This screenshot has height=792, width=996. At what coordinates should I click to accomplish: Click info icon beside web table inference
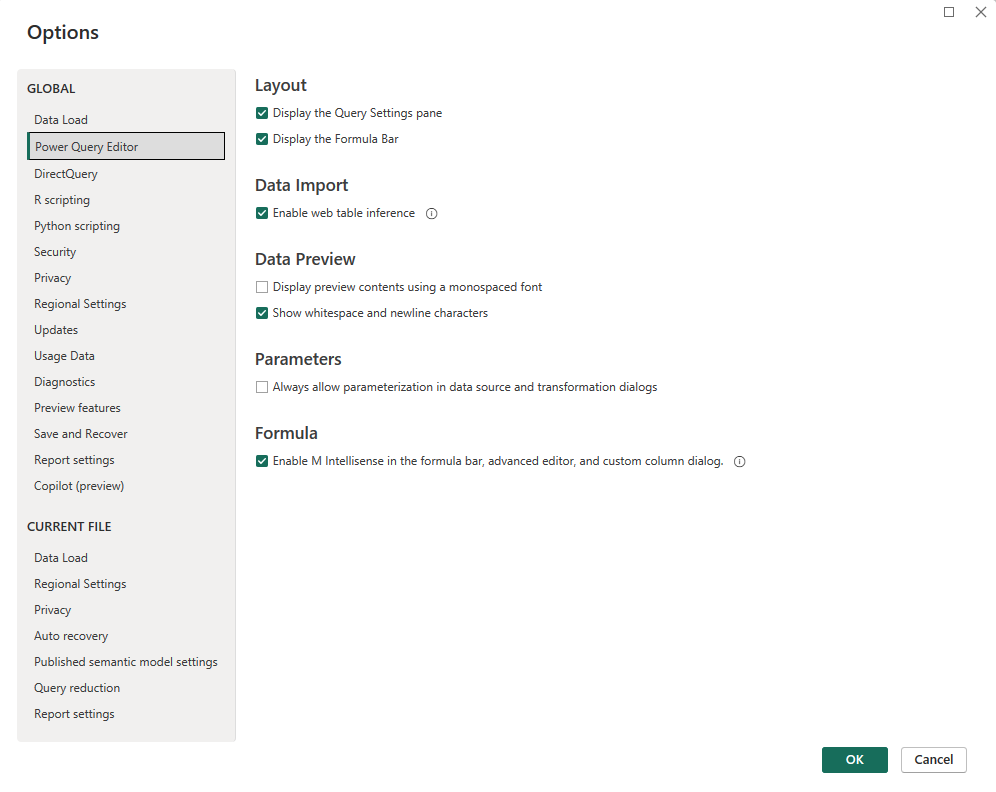432,213
